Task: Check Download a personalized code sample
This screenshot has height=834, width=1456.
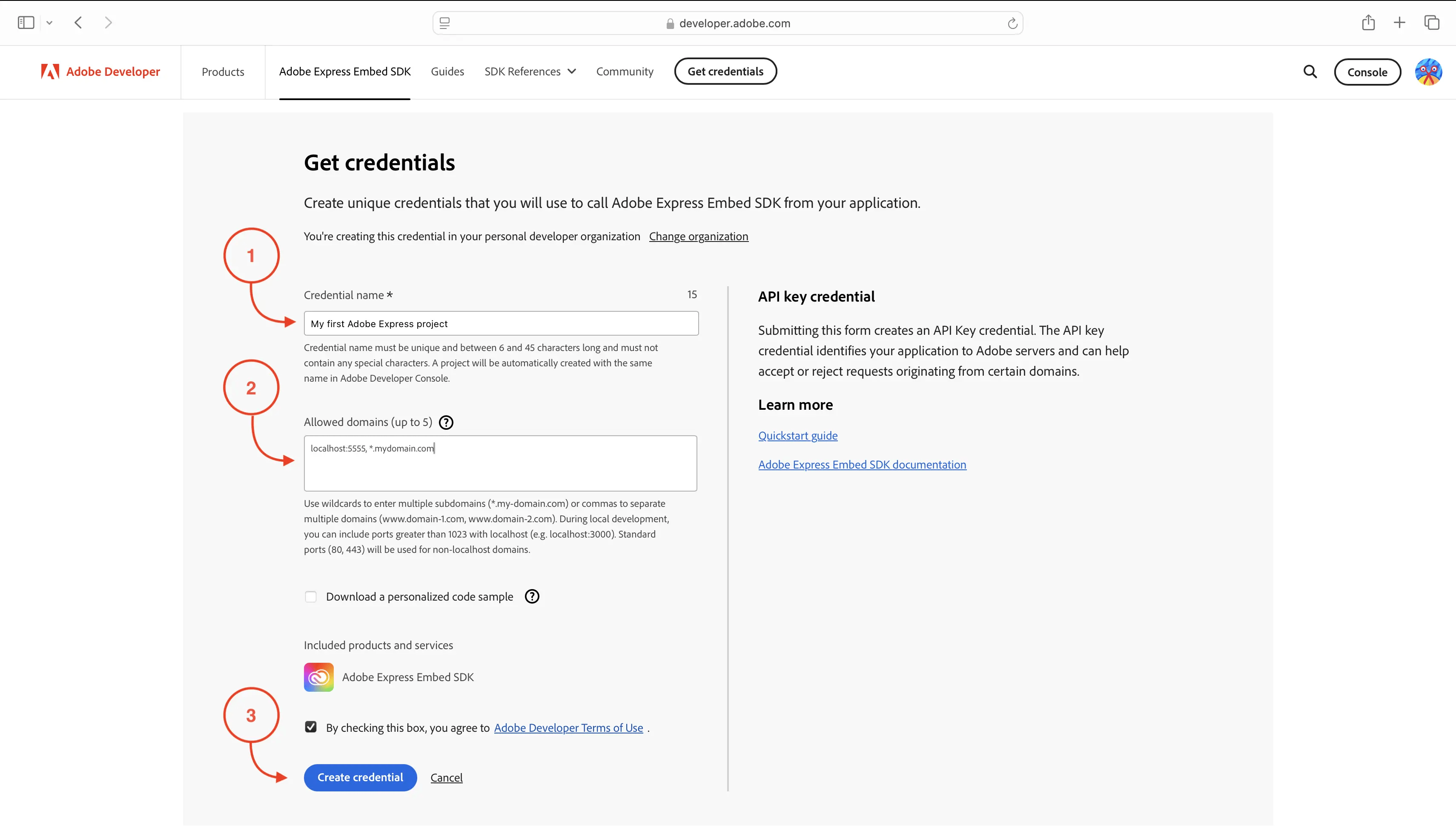Action: tap(311, 597)
